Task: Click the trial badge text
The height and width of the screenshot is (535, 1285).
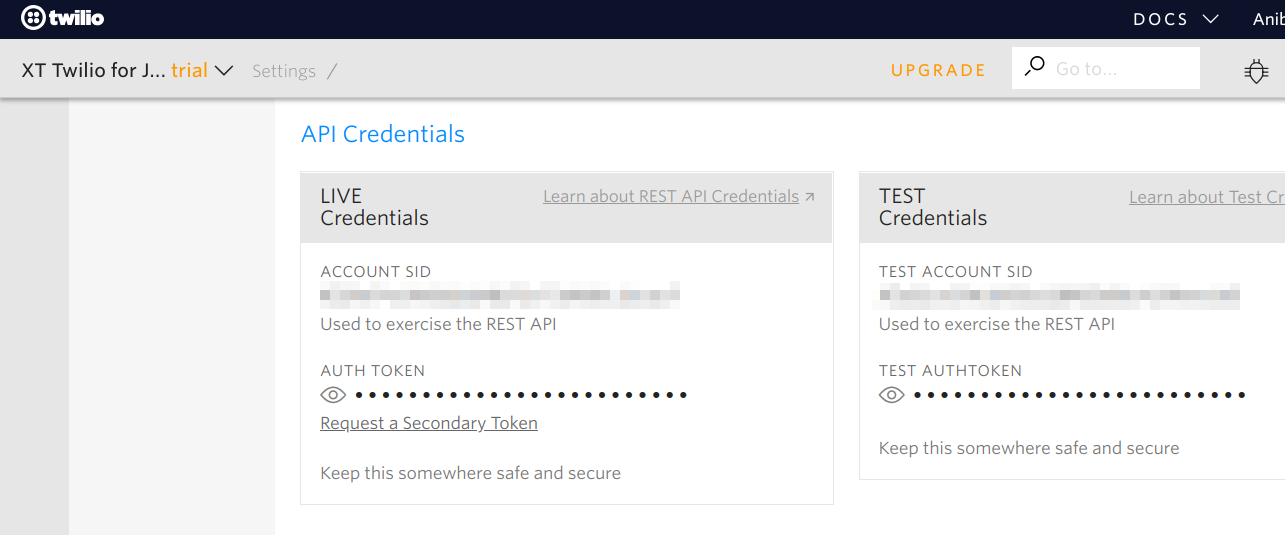Action: tap(189, 70)
